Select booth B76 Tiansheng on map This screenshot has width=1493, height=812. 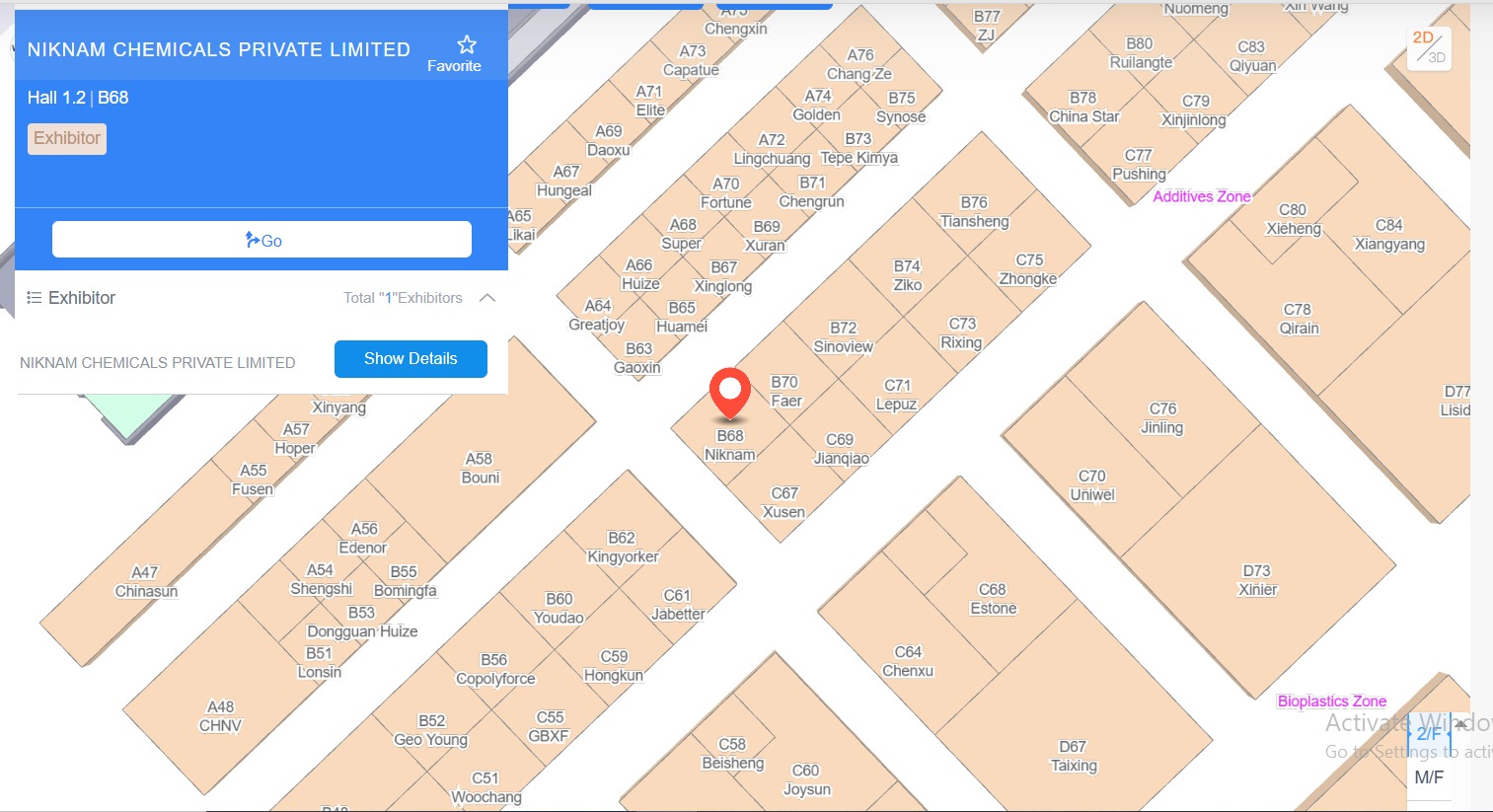pyautogui.click(x=974, y=211)
